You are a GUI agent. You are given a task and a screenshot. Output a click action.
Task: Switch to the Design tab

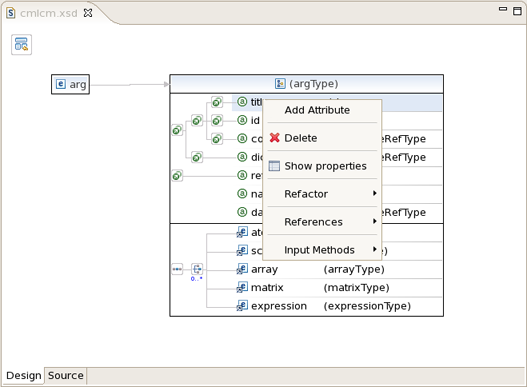(24, 376)
